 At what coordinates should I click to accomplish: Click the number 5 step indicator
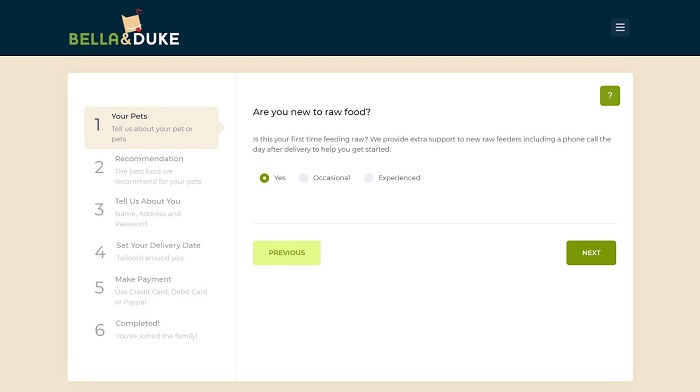(99, 288)
